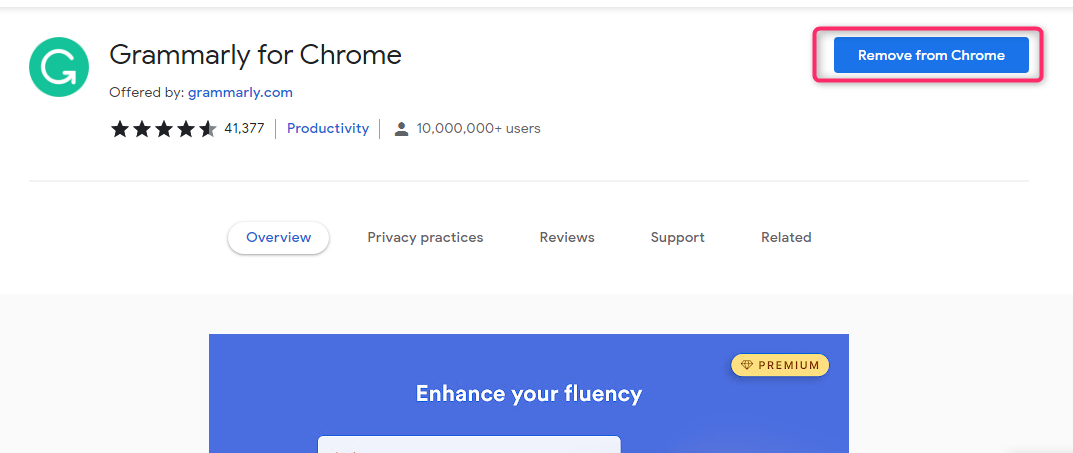The image size is (1073, 453).
Task: Click the users person icon
Action: point(402,129)
